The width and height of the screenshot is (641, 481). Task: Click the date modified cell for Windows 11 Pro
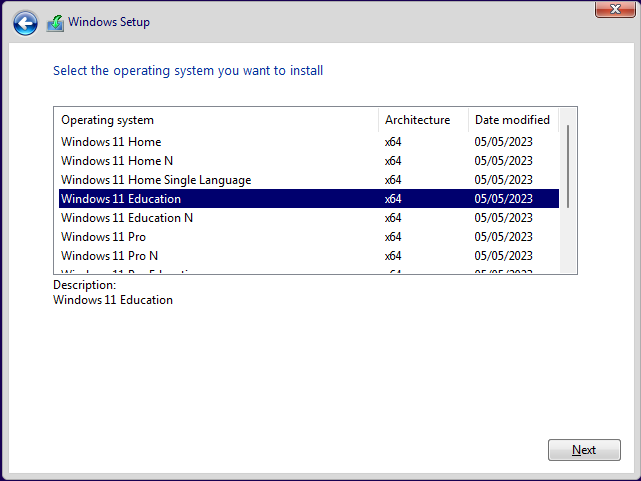point(503,237)
